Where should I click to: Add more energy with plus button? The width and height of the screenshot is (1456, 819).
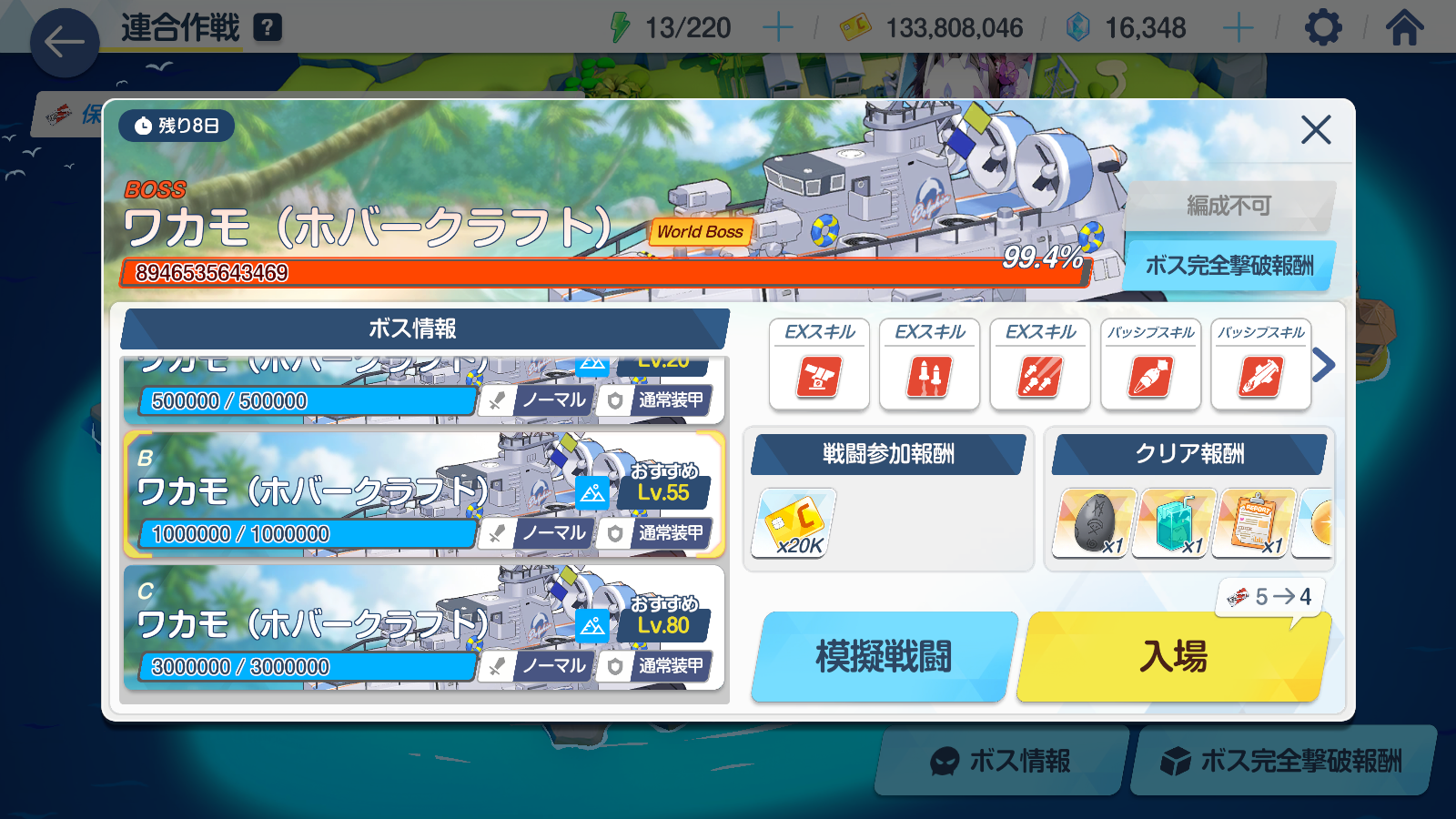pos(777,28)
